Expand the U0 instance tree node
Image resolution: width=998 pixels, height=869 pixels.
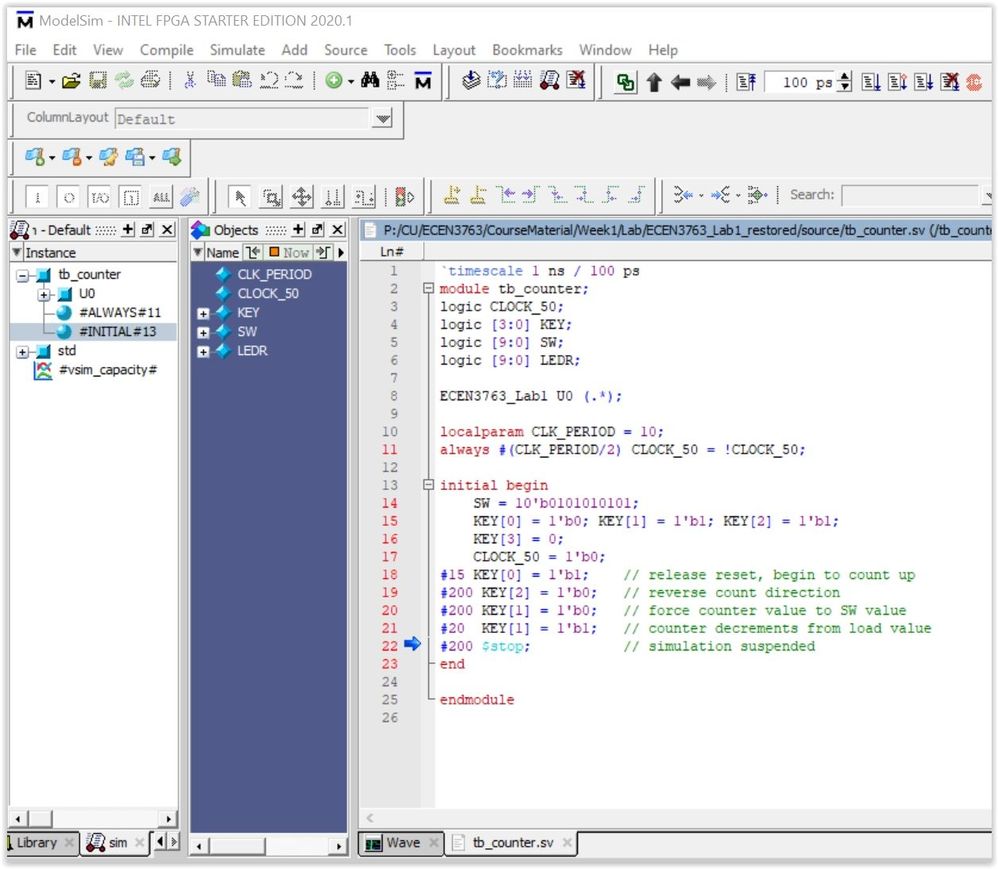(45, 294)
